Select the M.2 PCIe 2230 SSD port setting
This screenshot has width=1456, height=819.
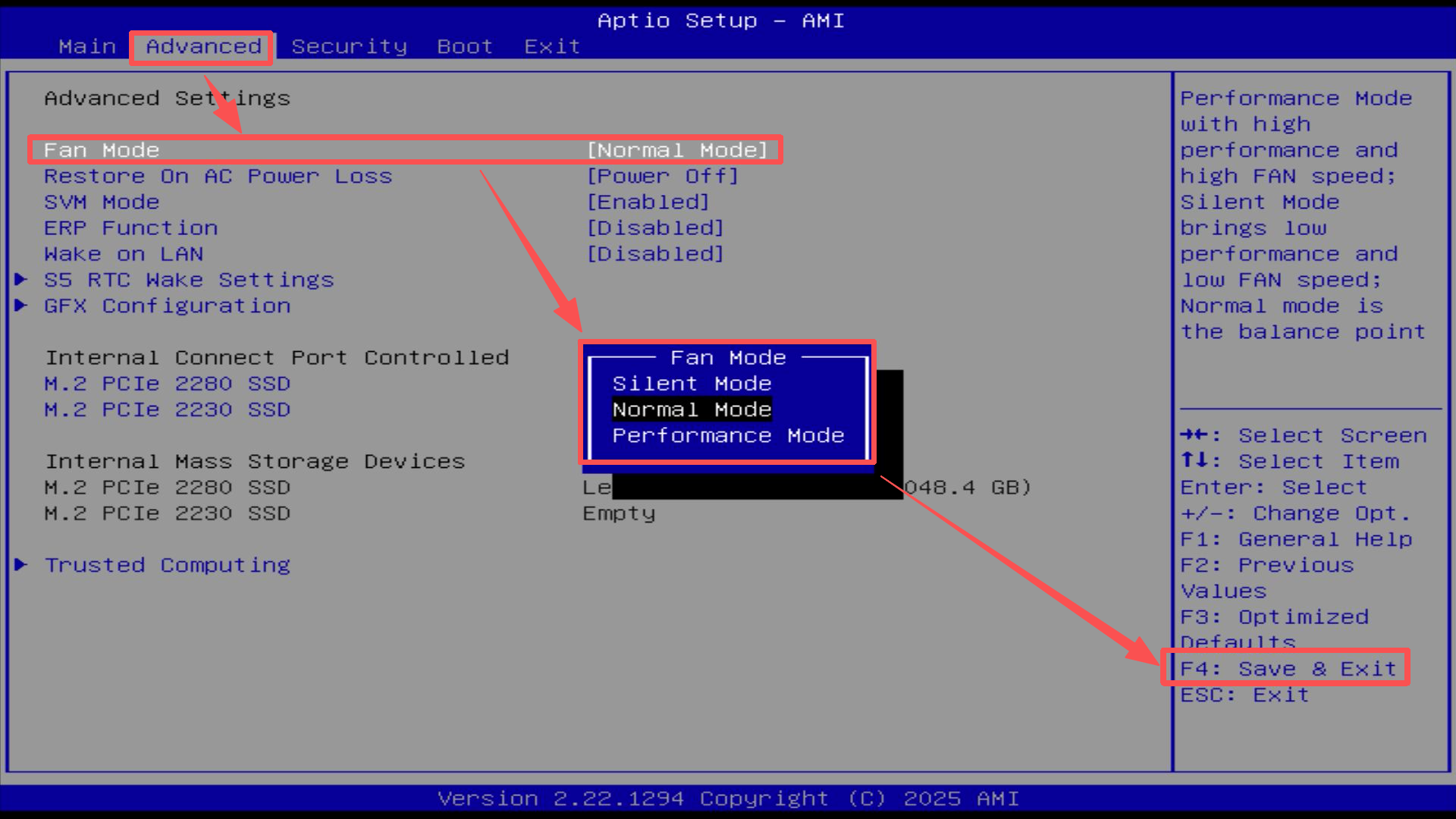(167, 409)
